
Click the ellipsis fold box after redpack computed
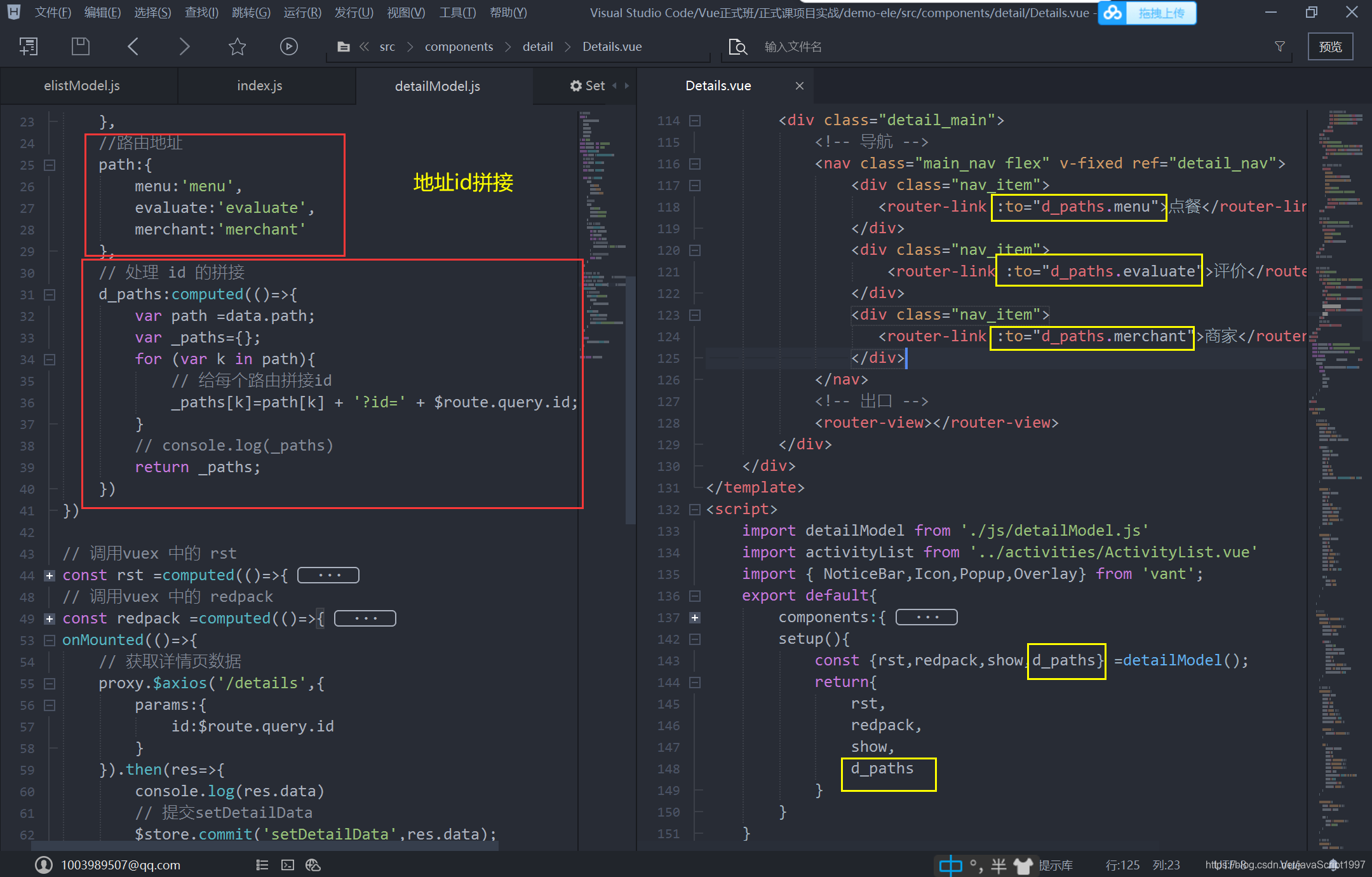coord(365,618)
